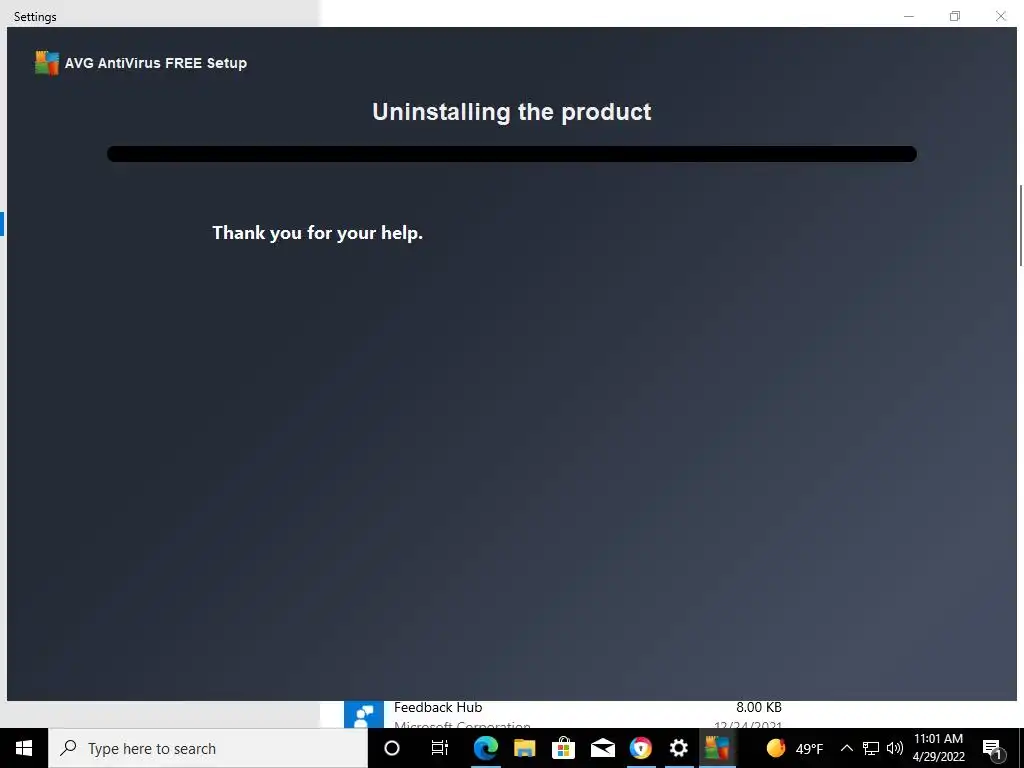
Task: Open the notification Action Center
Action: (992, 748)
